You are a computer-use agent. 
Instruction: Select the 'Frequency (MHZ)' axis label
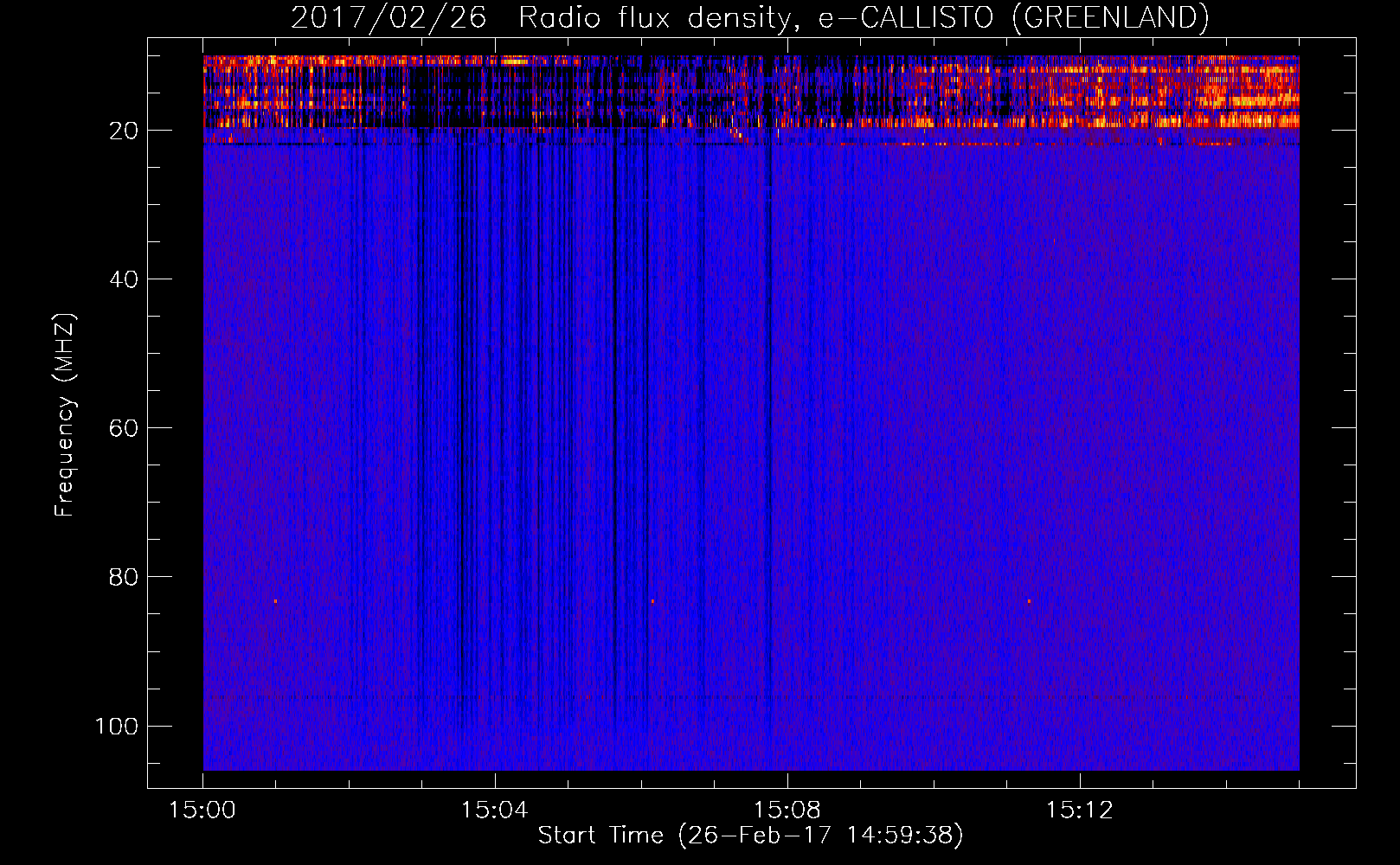tap(65, 414)
